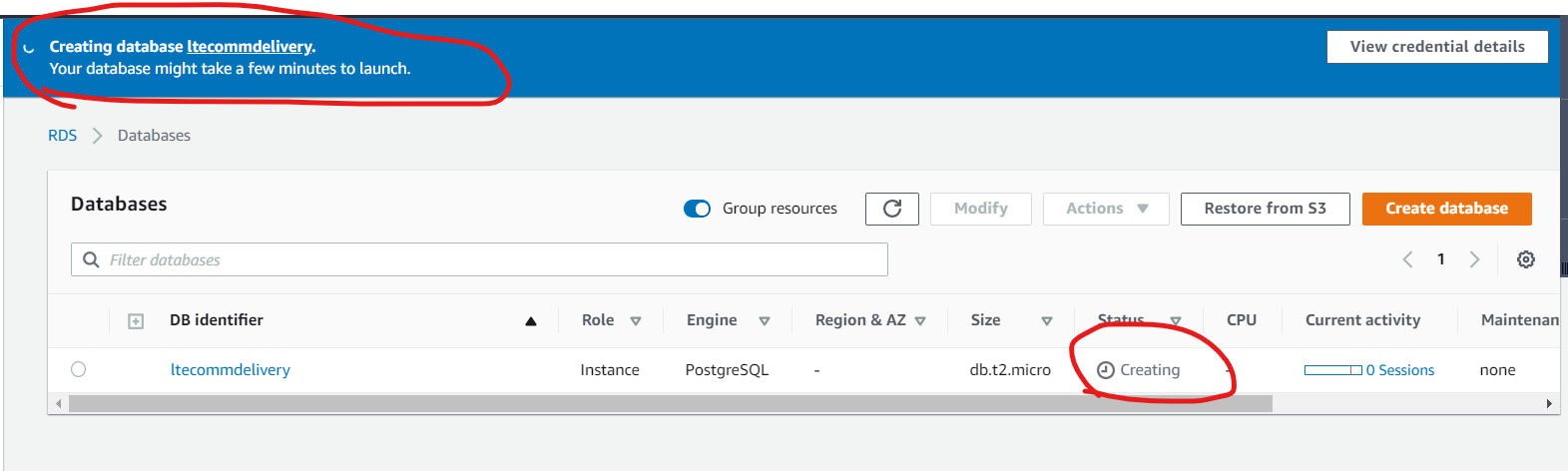Click the maintenance value none
This screenshot has width=1568, height=471.
[x=1497, y=370]
